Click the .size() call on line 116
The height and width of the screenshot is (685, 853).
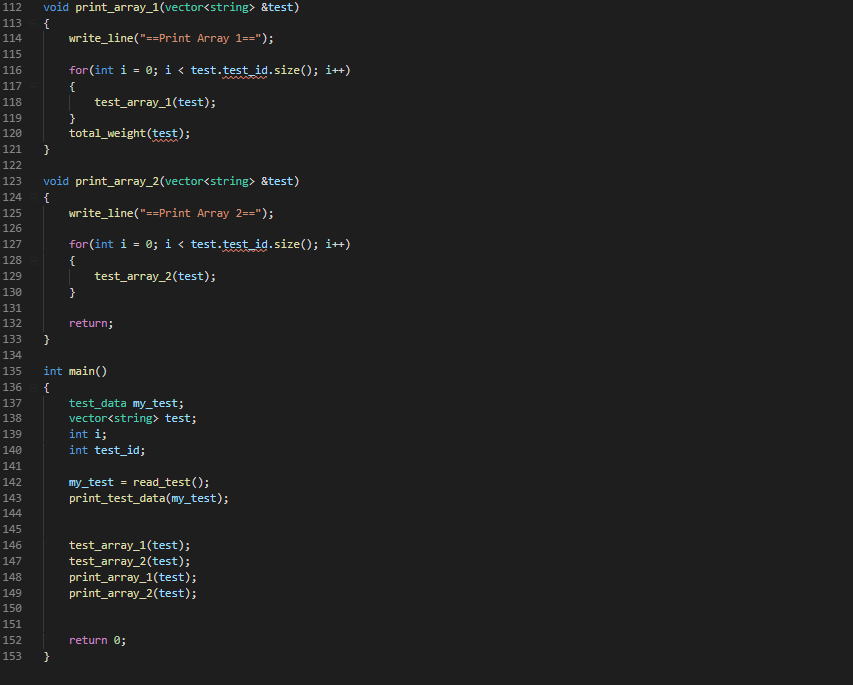coord(293,70)
